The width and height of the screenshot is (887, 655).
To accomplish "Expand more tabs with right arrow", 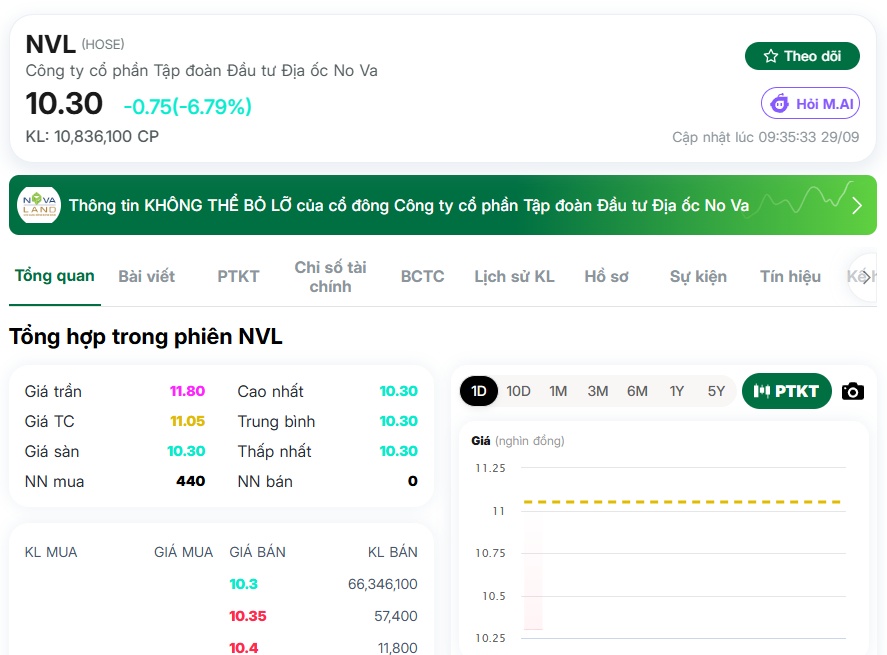I will coord(866,277).
